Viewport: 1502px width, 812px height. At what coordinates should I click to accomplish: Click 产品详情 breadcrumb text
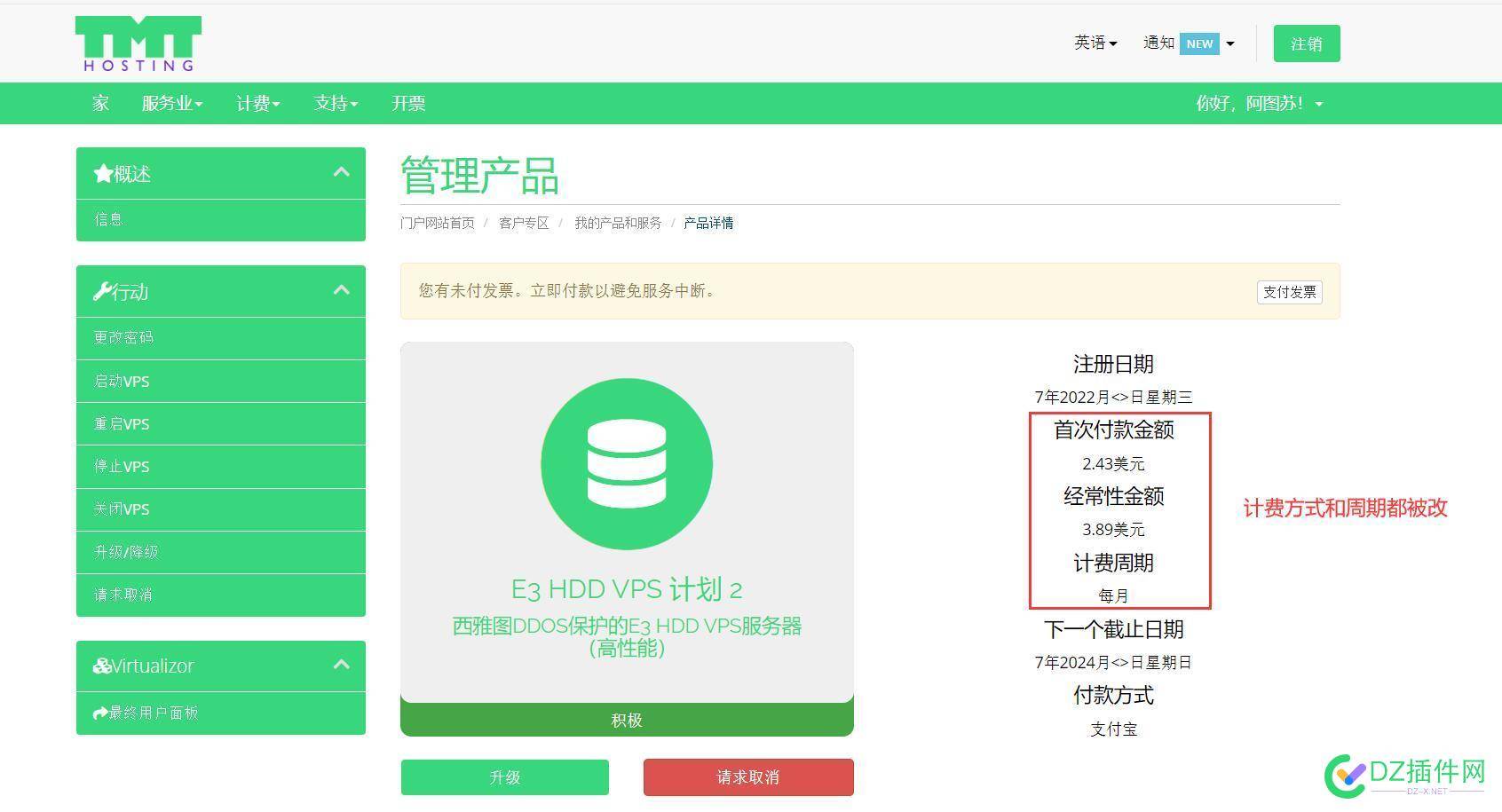click(708, 223)
